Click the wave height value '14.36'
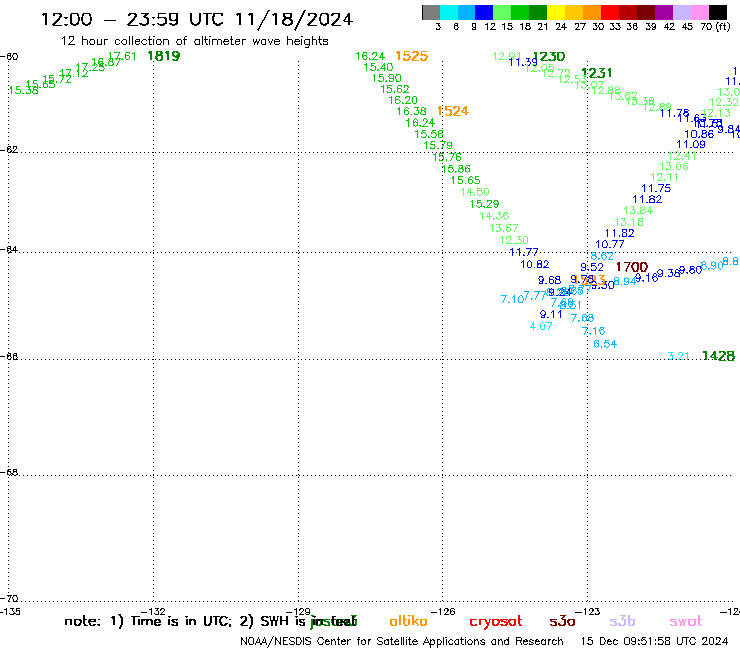740x650 pixels. click(494, 216)
